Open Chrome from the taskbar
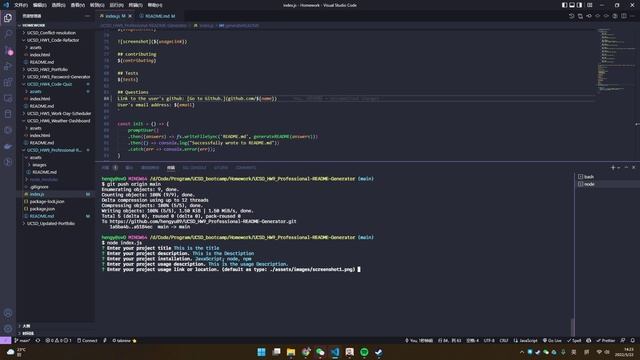 (306, 352)
